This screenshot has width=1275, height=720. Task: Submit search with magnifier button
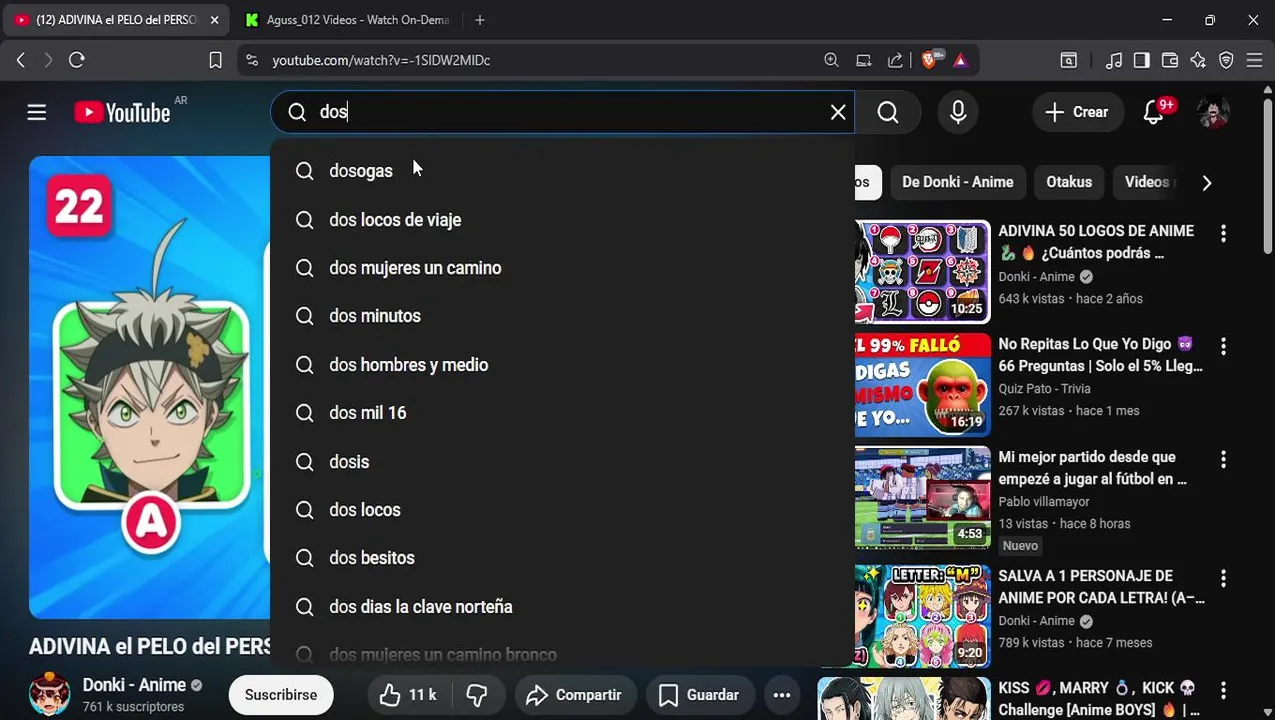888,112
